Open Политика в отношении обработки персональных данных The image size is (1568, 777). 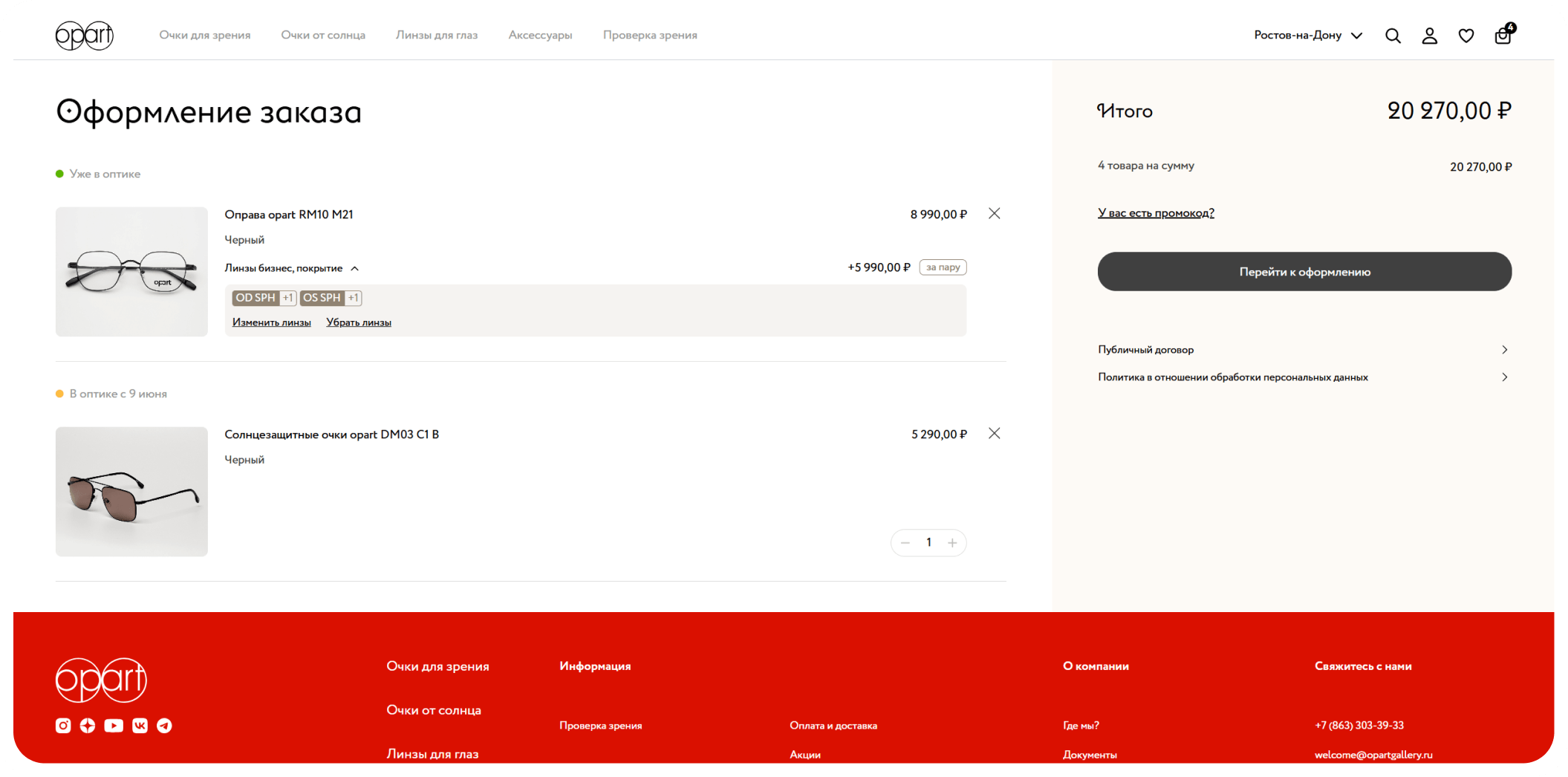pyautogui.click(x=1304, y=377)
